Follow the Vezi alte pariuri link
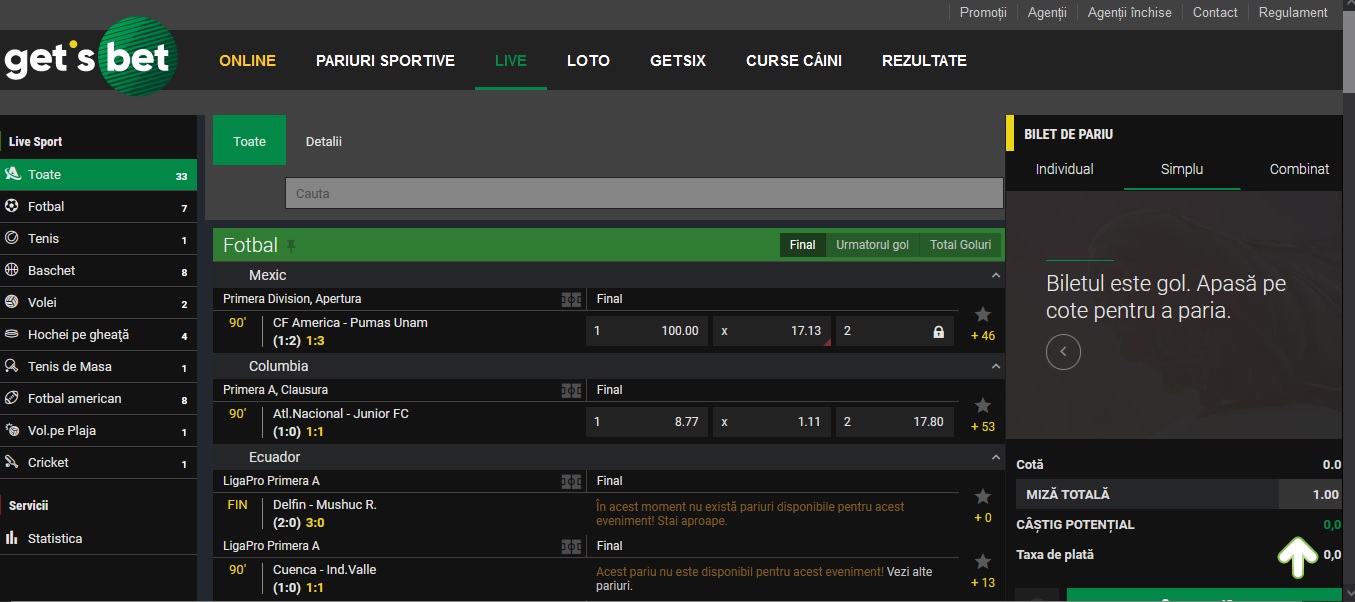This screenshot has height=602, width=1355. pos(764,579)
